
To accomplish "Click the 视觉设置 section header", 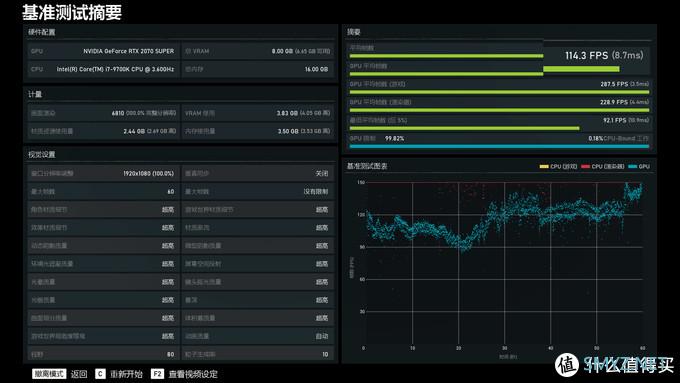I will (42, 154).
